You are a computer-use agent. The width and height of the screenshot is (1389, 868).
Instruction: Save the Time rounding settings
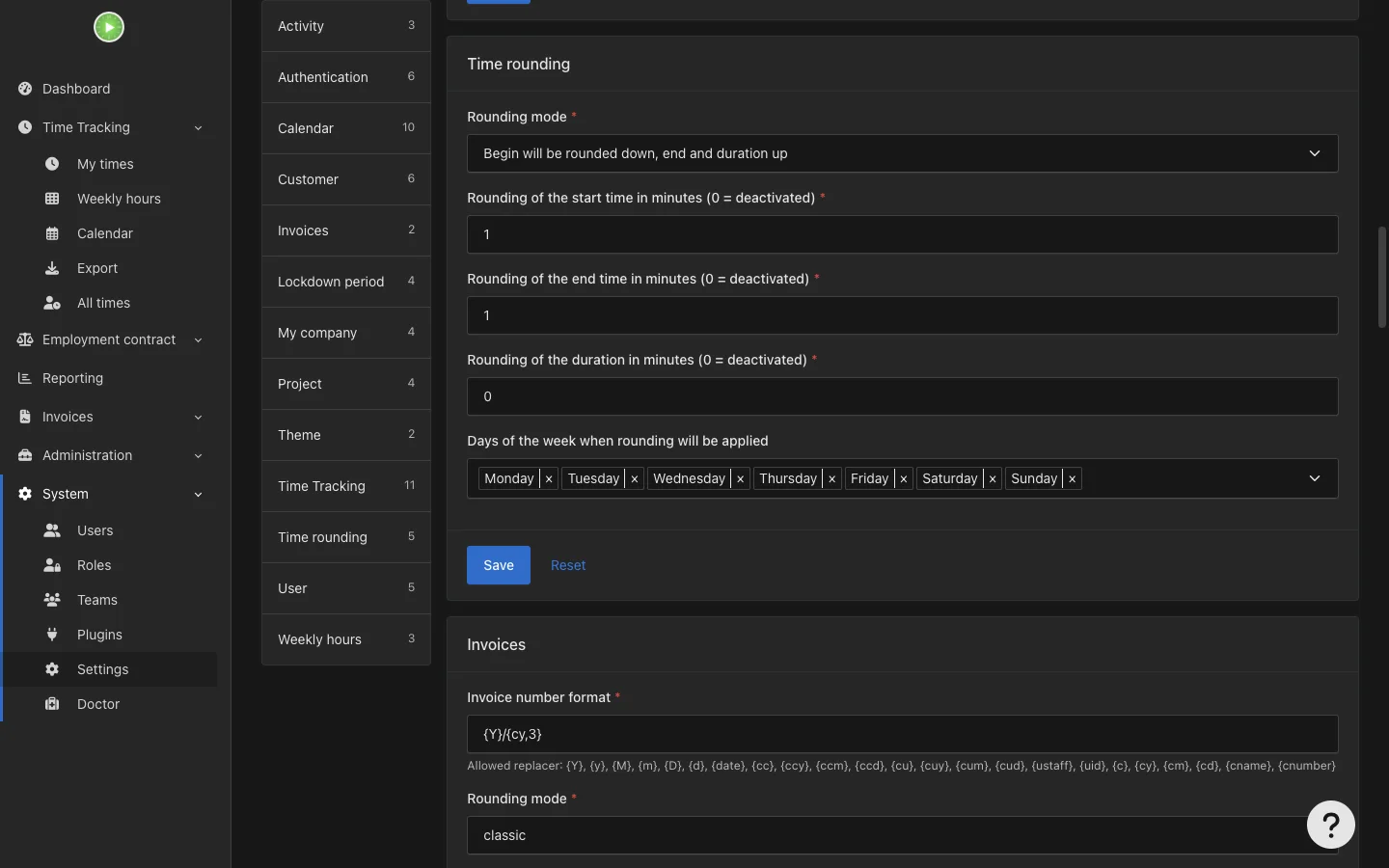point(499,565)
